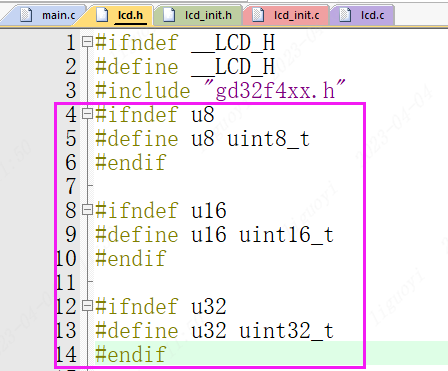Click line number 5 in the margin
Image resolution: width=448 pixels, height=371 pixels.
point(71,138)
